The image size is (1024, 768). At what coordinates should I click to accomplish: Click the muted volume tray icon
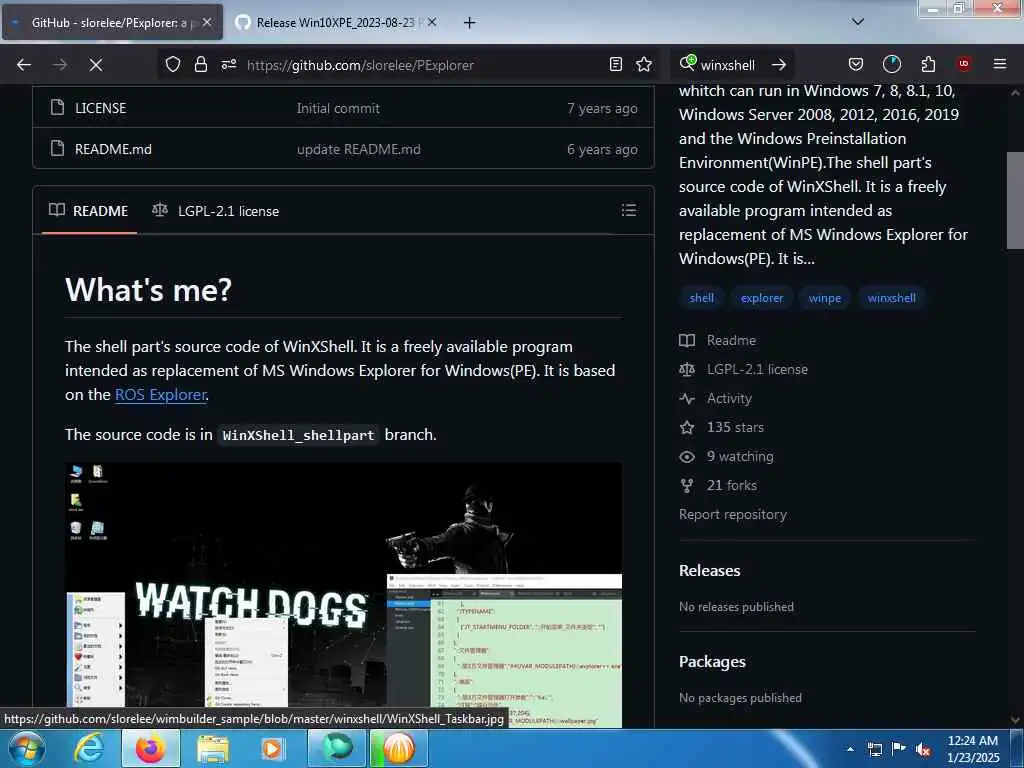click(x=923, y=749)
